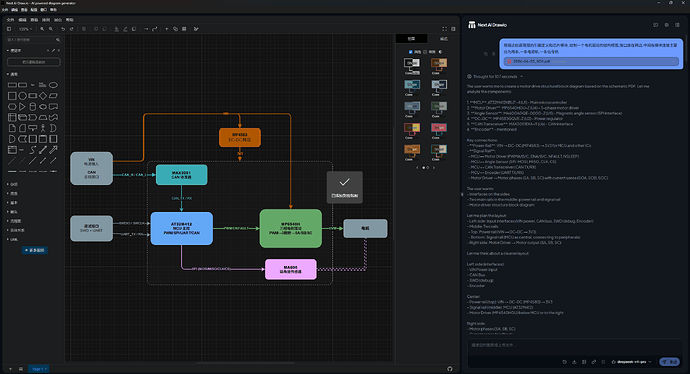Click the insert plus icon in toolbar

pyautogui.click(x=166, y=29)
